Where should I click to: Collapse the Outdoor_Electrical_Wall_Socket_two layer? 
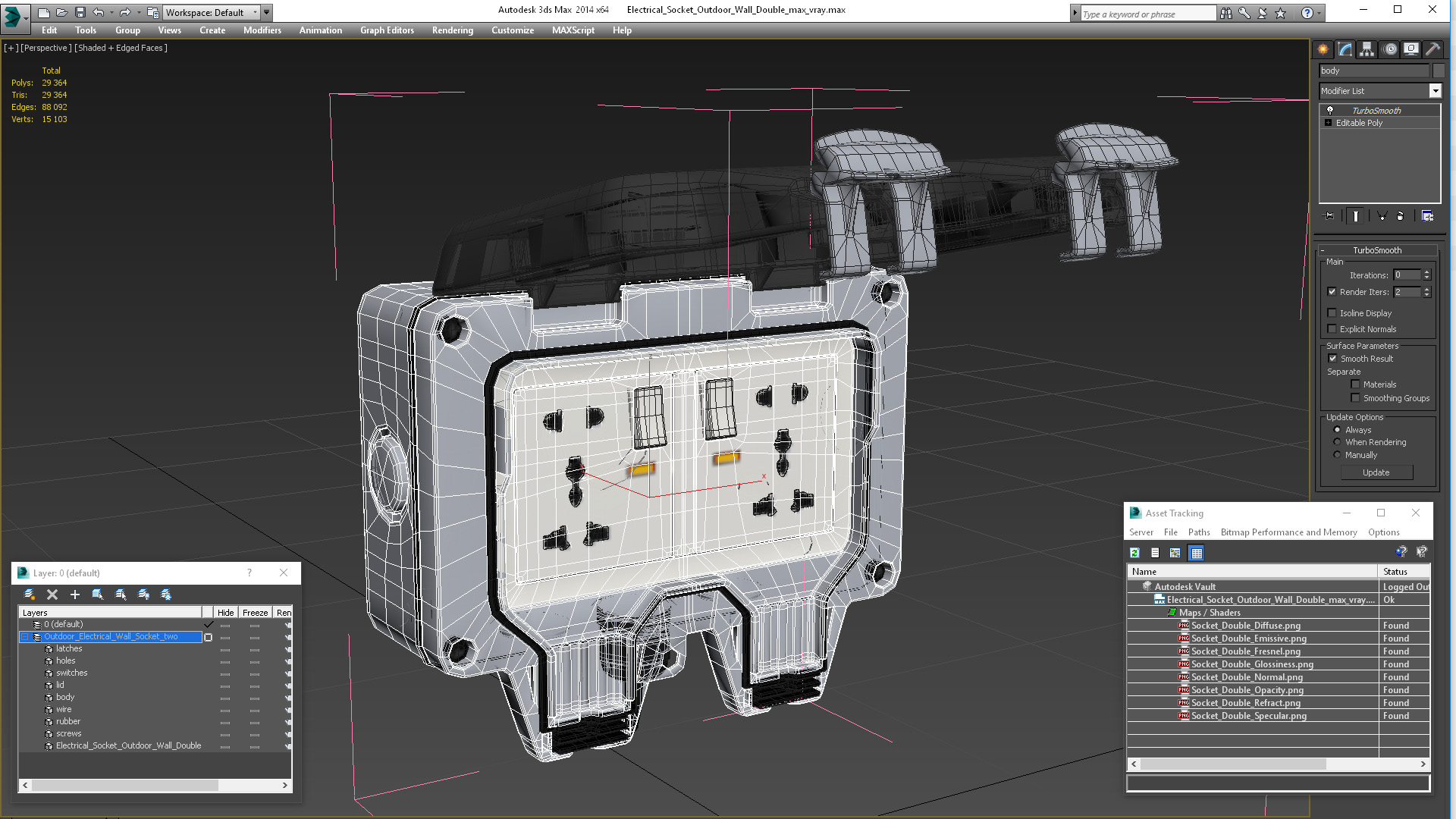point(24,637)
